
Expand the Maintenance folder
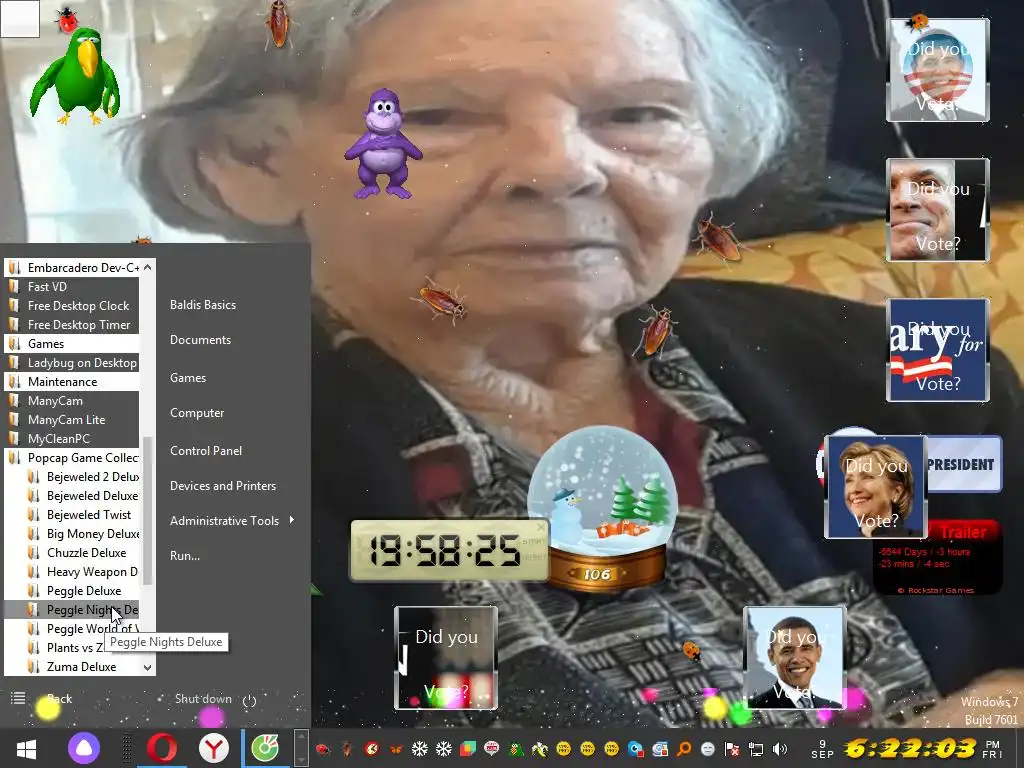pyautogui.click(x=72, y=382)
